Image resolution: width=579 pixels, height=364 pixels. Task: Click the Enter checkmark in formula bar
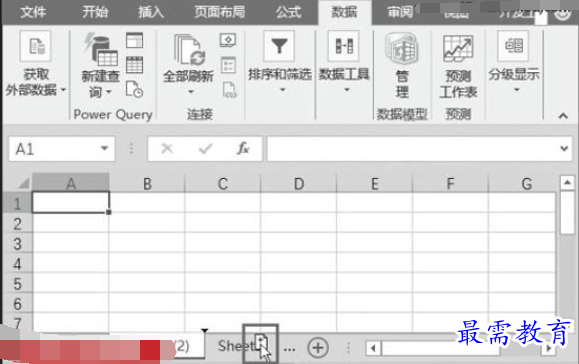click(205, 149)
